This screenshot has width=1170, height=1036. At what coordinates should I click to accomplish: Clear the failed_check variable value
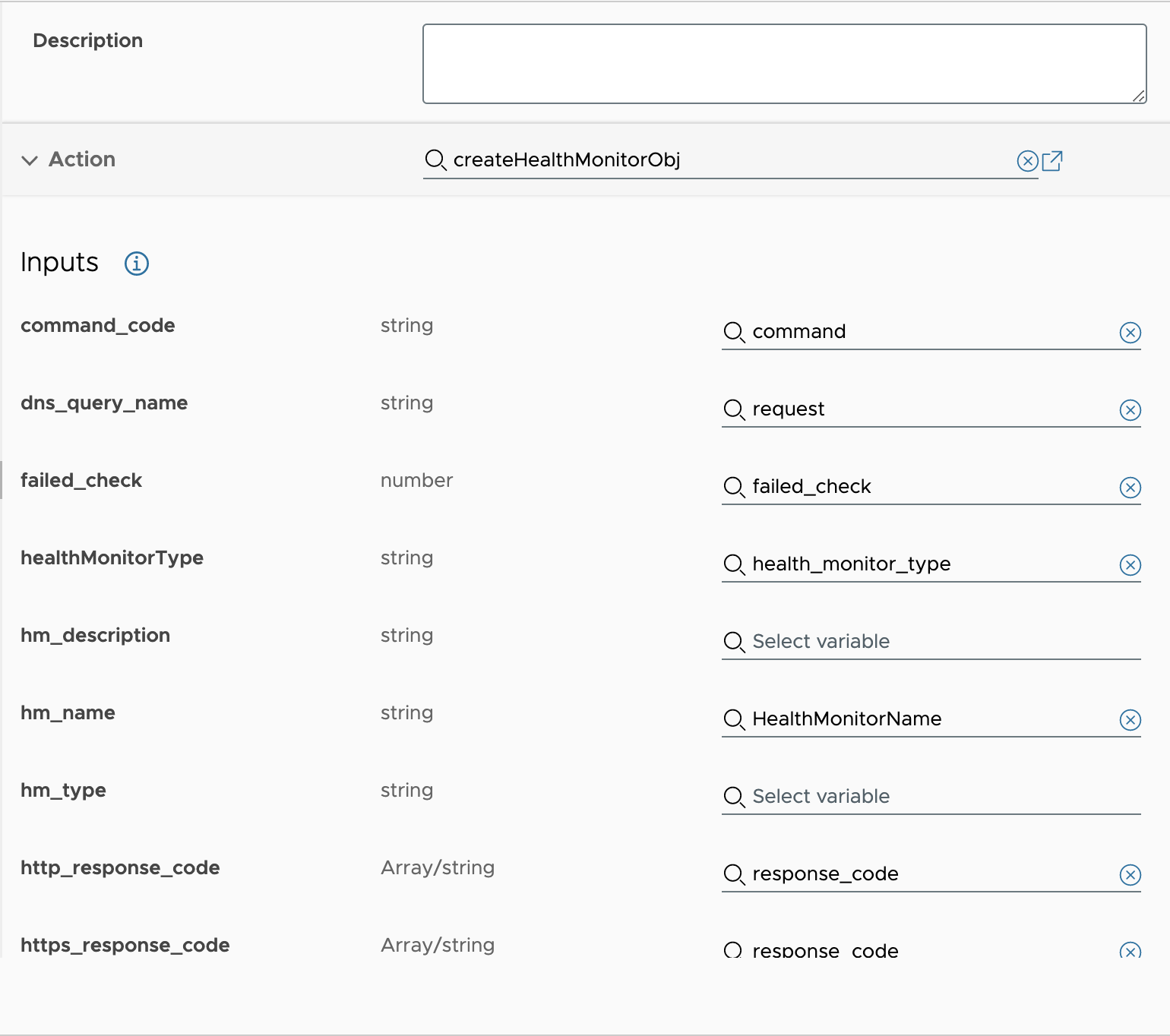click(1130, 488)
